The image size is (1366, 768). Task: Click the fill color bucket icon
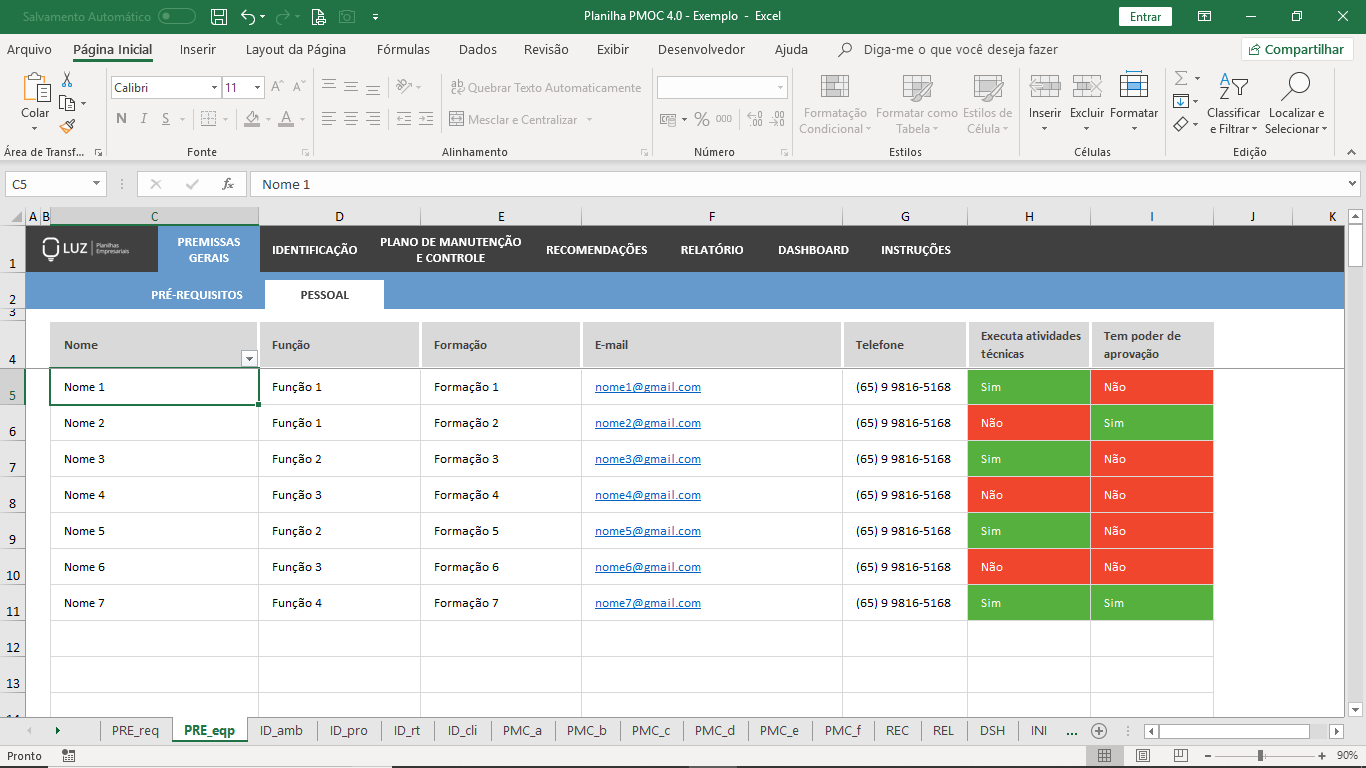point(251,119)
